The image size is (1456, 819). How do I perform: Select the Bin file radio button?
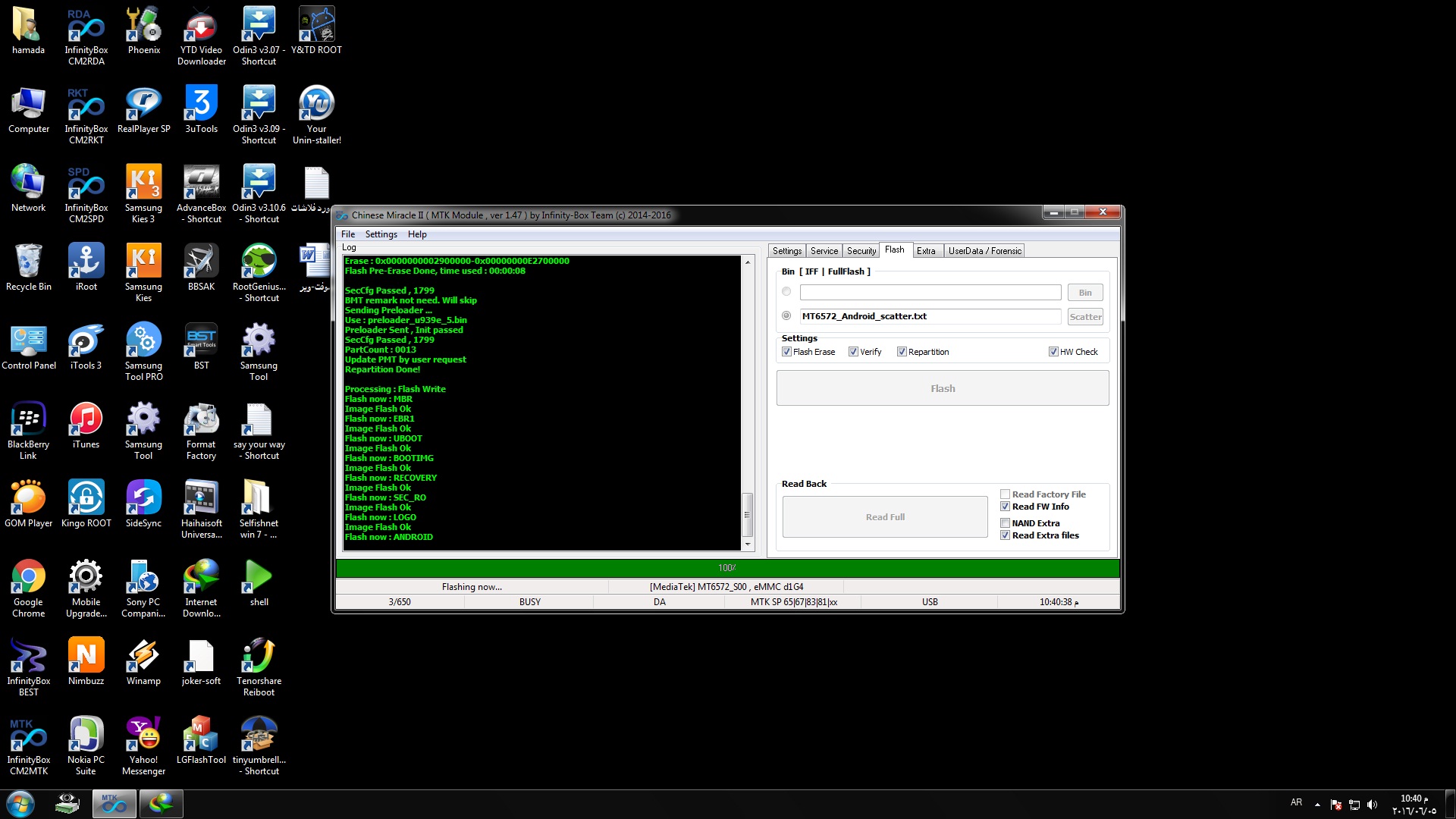click(x=786, y=292)
